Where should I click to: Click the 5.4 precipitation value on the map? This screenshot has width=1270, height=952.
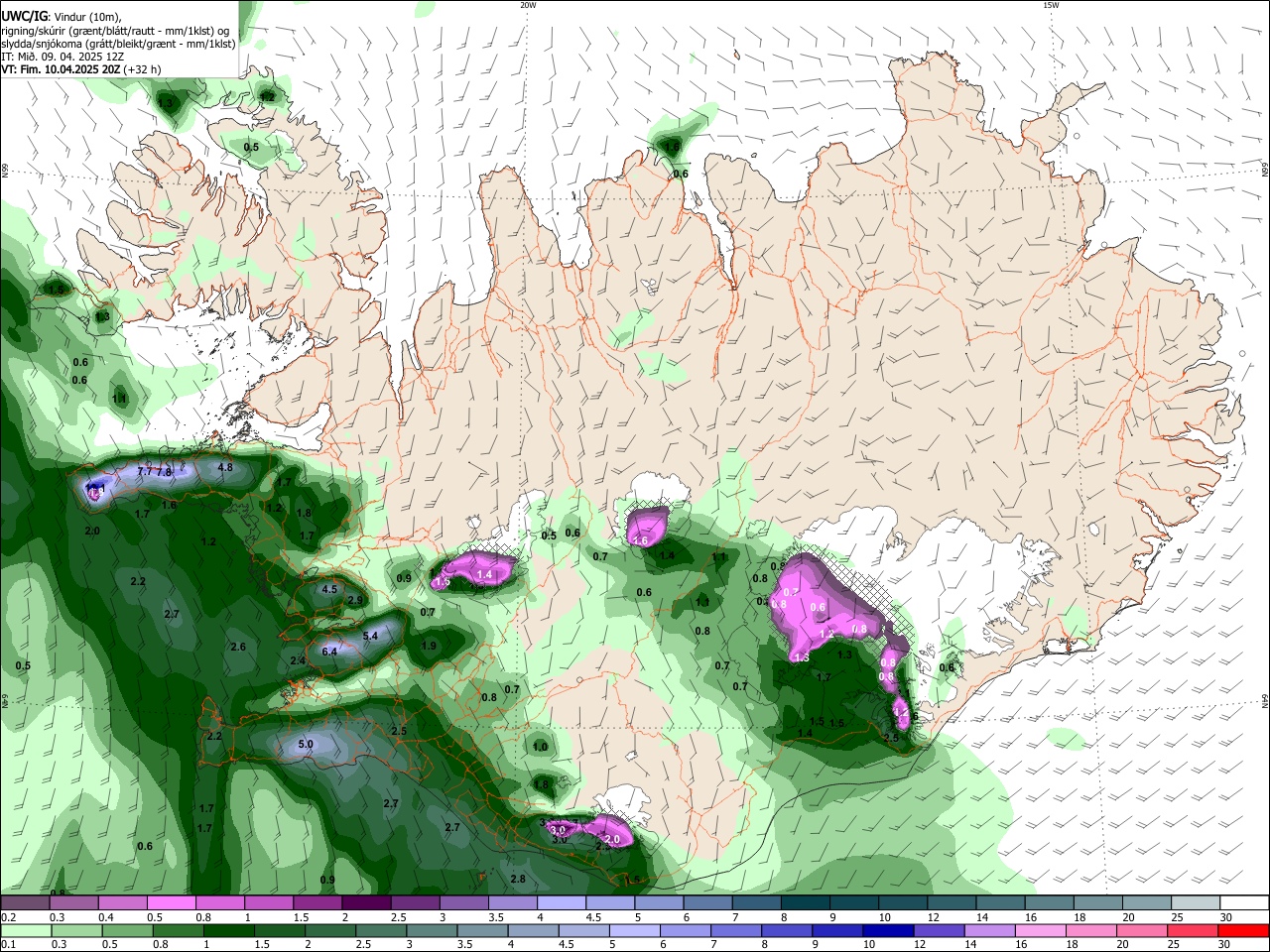click(x=371, y=636)
